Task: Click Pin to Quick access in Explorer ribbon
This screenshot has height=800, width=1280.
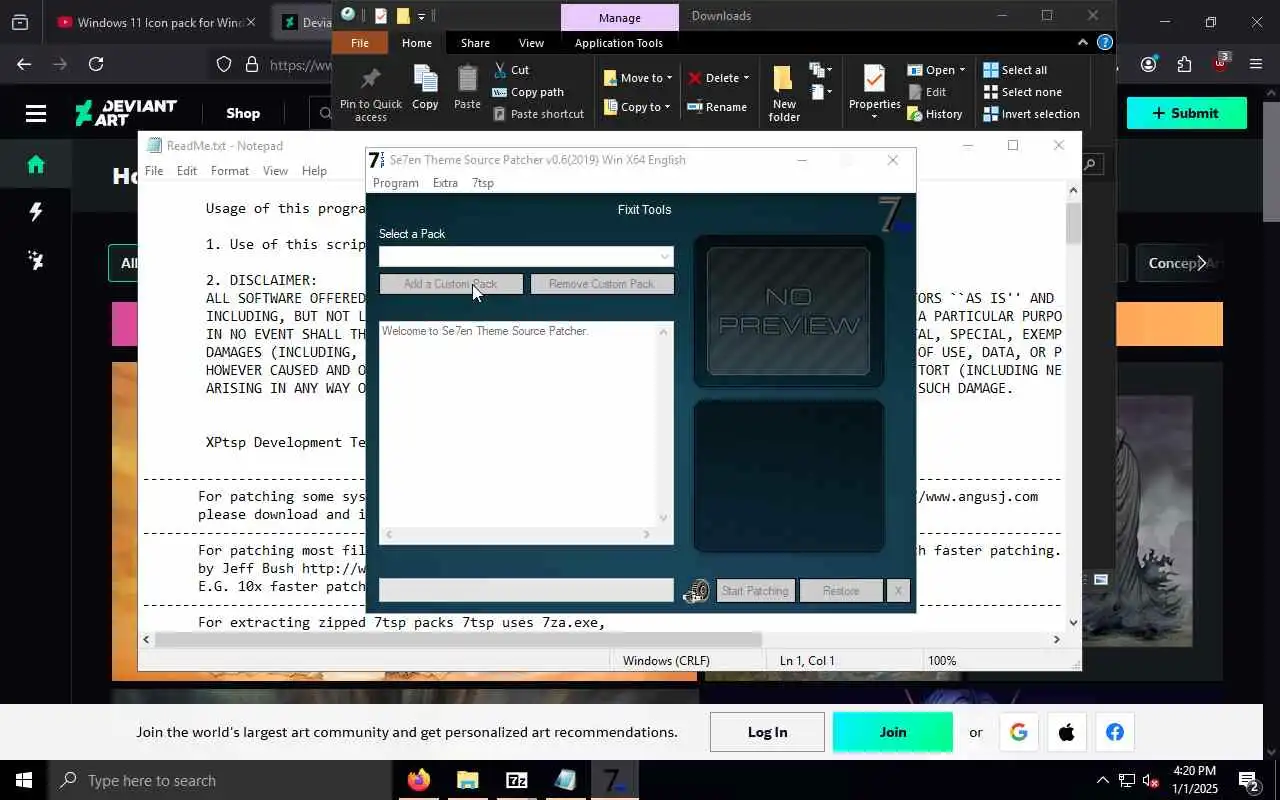Action: point(371,95)
